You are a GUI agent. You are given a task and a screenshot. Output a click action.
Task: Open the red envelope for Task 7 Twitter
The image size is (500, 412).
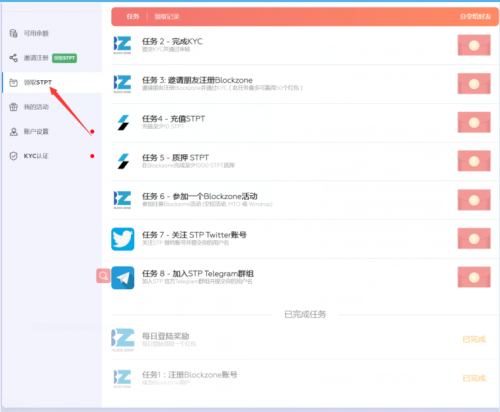(474, 239)
